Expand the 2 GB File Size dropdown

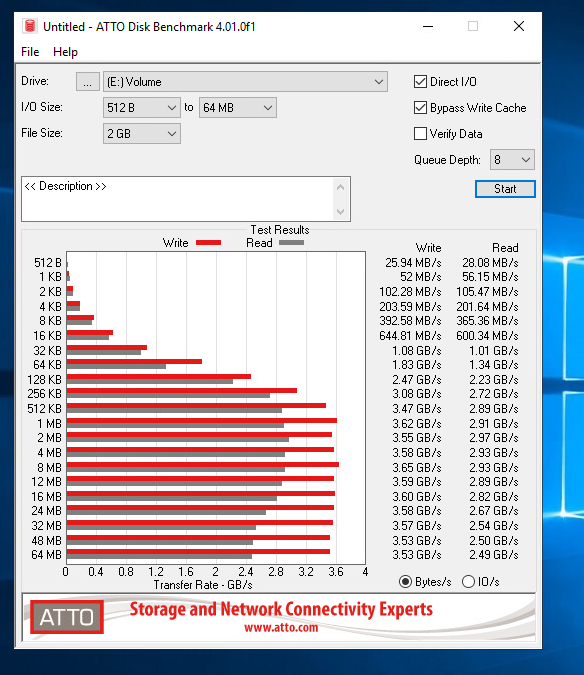[142, 134]
